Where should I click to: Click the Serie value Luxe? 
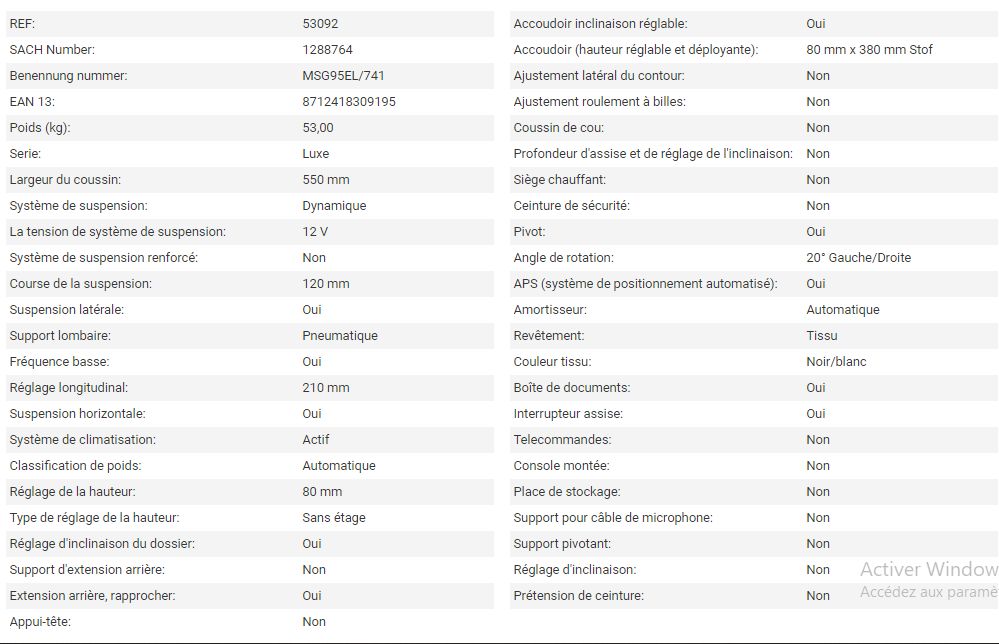[x=315, y=154]
